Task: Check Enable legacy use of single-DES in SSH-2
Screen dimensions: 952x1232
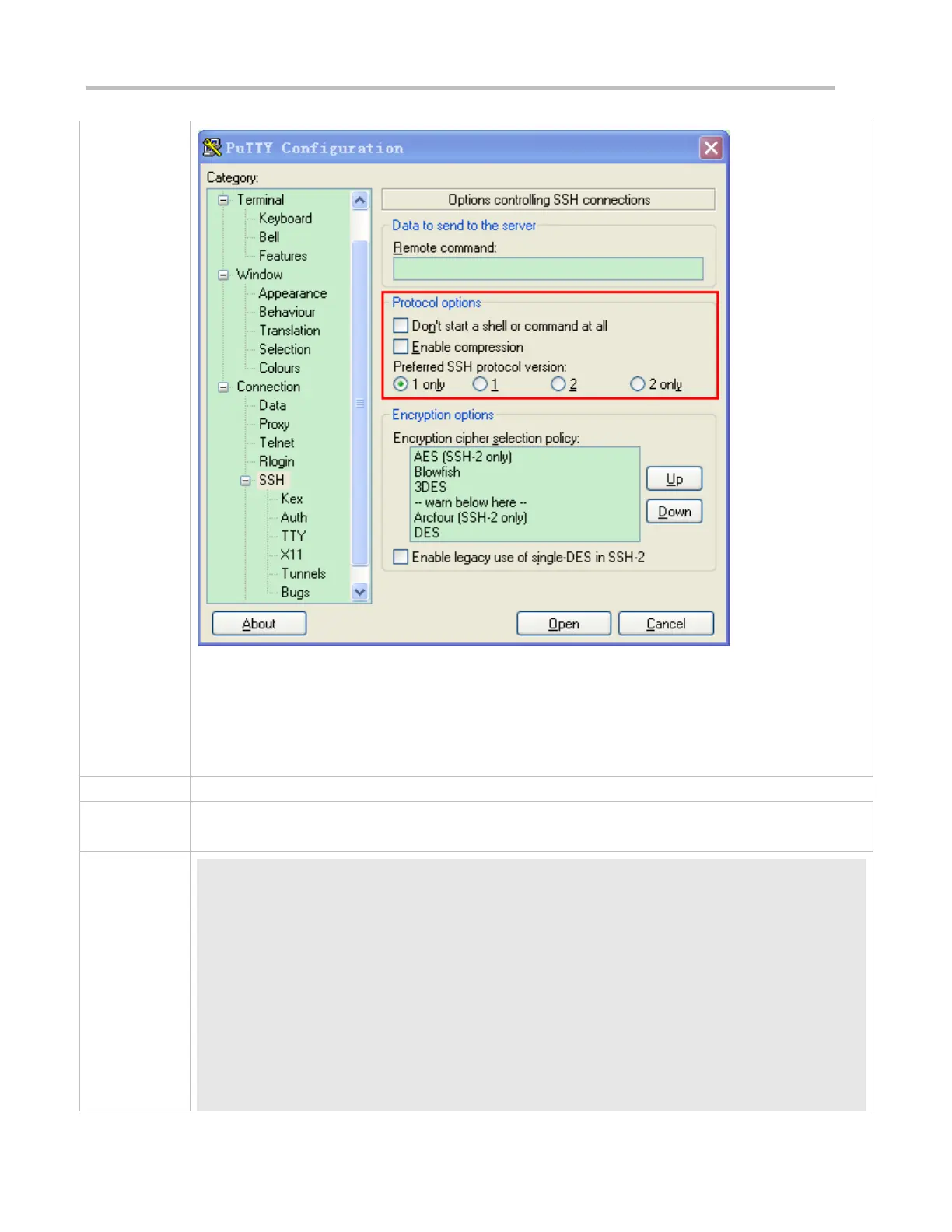Action: (x=401, y=556)
